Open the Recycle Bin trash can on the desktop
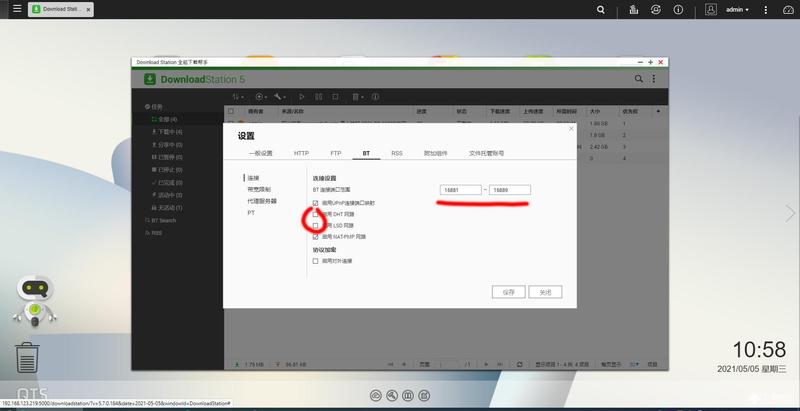The width and height of the screenshot is (800, 411). point(27,357)
